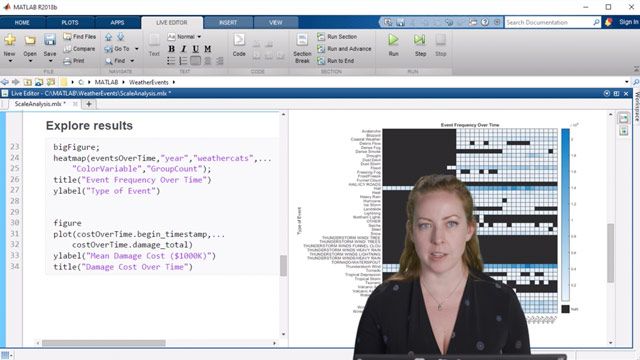640x360 pixels.
Task: Insert a Section Break
Action: (302, 49)
